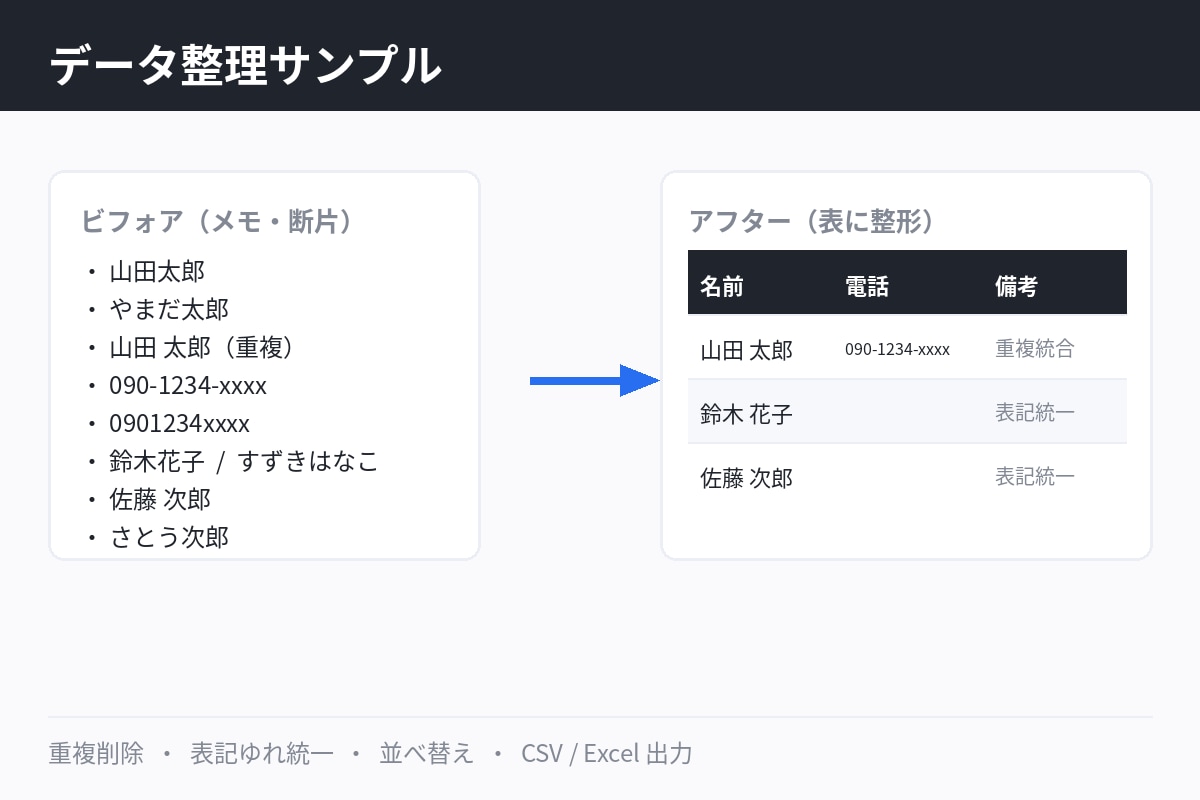
Task: Click the 備考 column header
Action: [1017, 287]
